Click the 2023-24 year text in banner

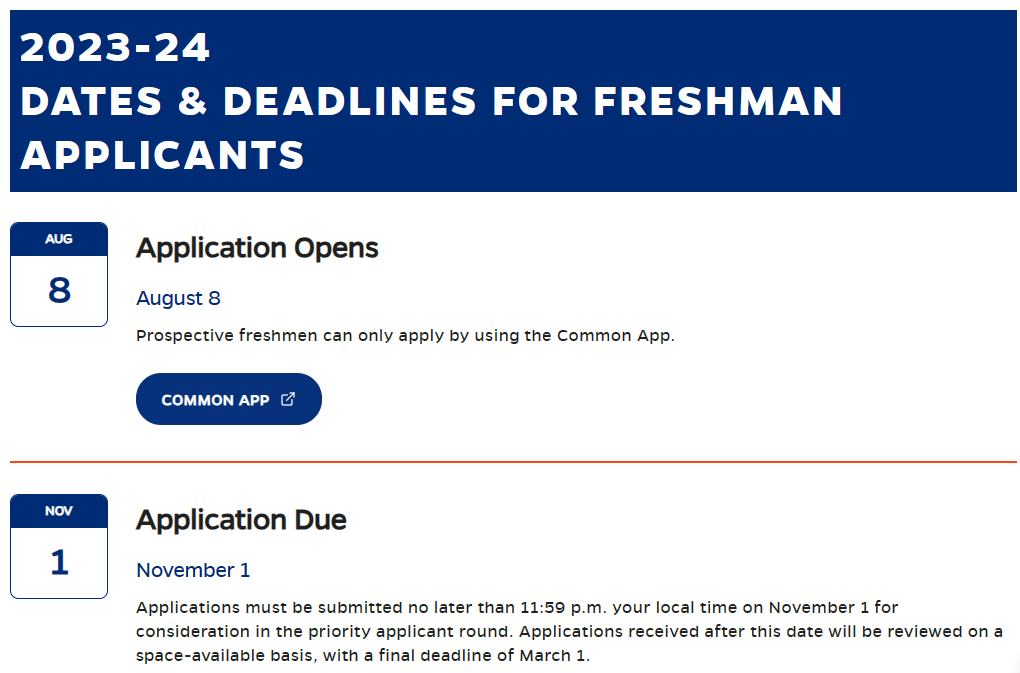tap(115, 47)
